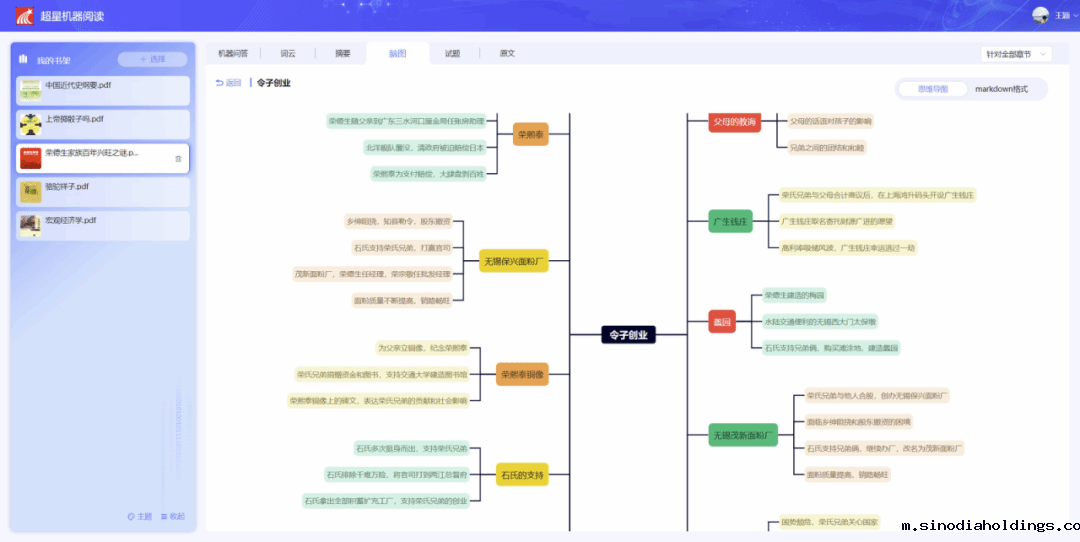Click the 我的书架 bookshelf icon

(x=26, y=60)
